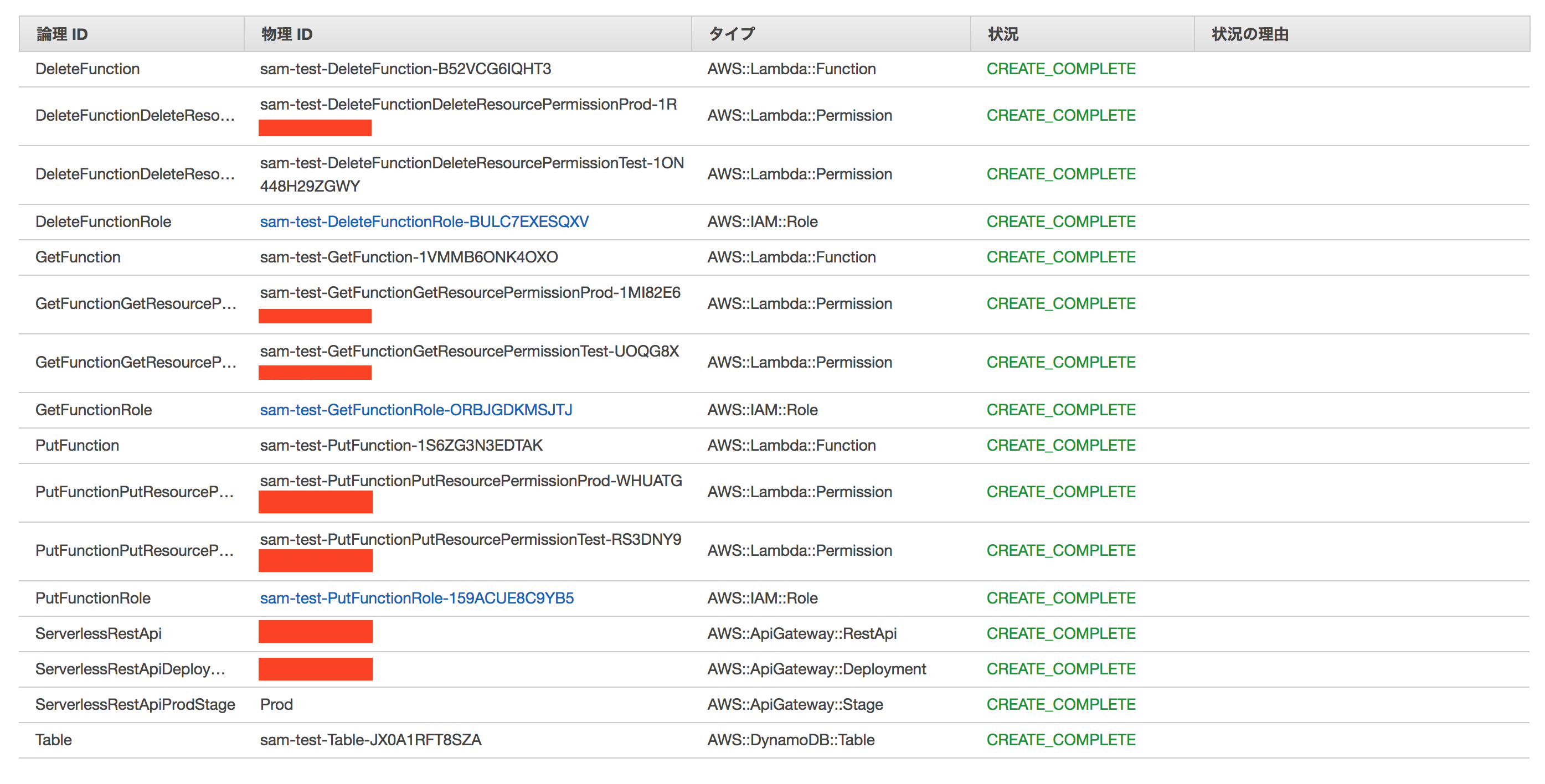The height and width of the screenshot is (784, 1545).
Task: Select sam-test-PutFunction-1S6ZG3N3EDTAK physical ID
Action: coord(401,446)
